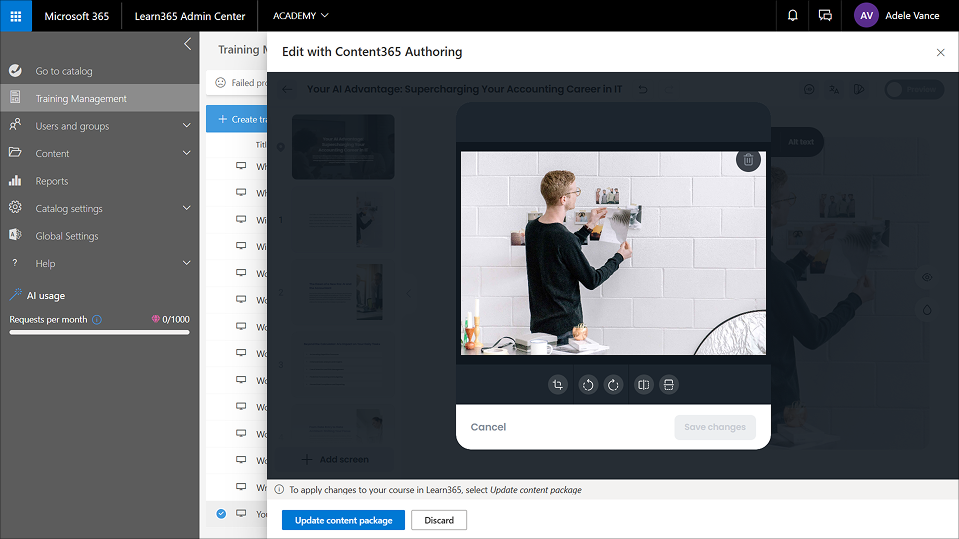The width and height of the screenshot is (959, 539).
Task: Click the feedback chat icon in header
Action: (x=825, y=16)
